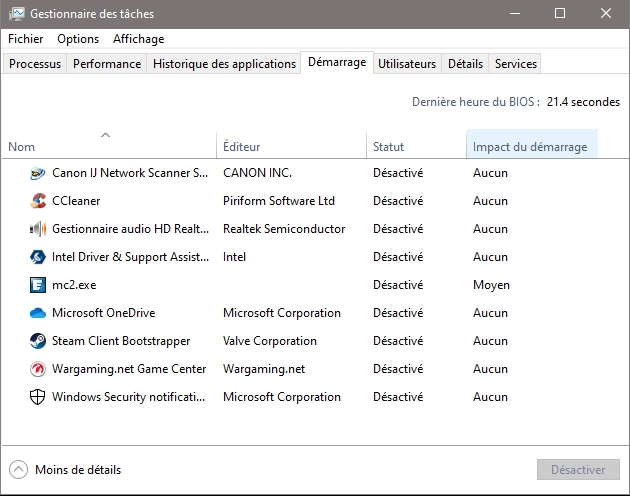Click the Valve Corporation publisher cell
This screenshot has width=630, height=496.
click(270, 341)
